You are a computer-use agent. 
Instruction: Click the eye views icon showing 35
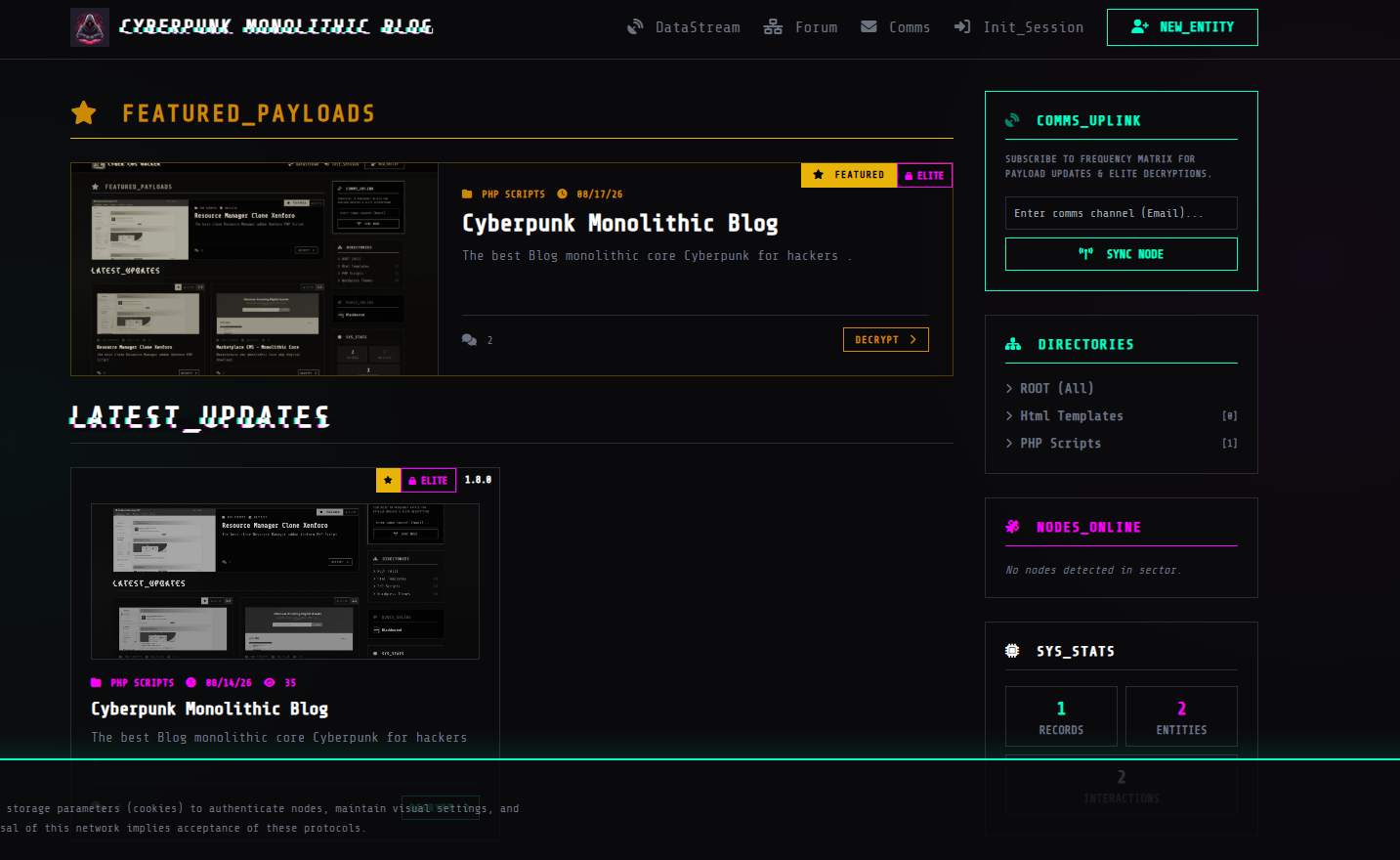[x=270, y=683]
